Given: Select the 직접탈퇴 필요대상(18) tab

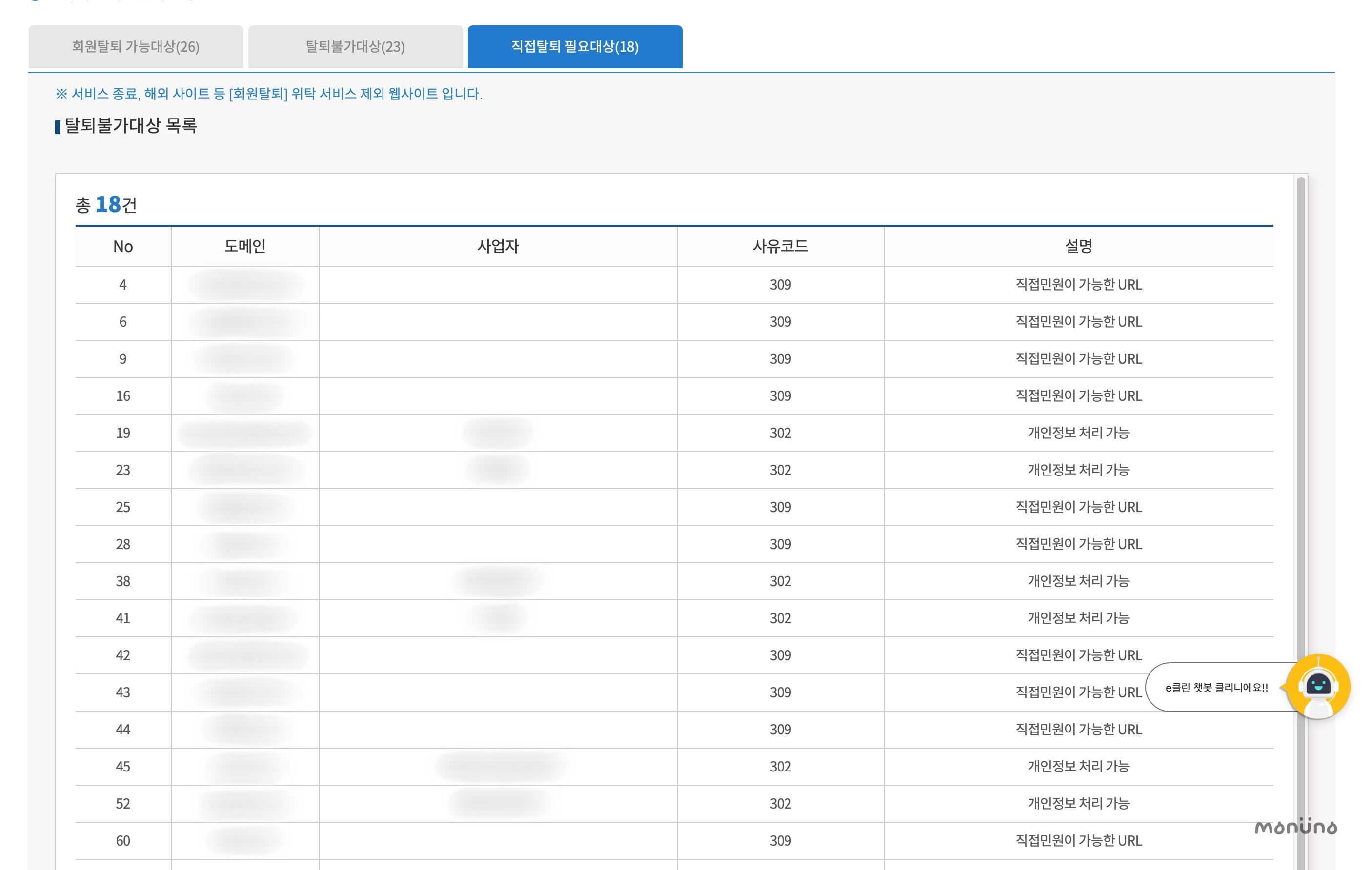Looking at the screenshot, I should pos(575,47).
